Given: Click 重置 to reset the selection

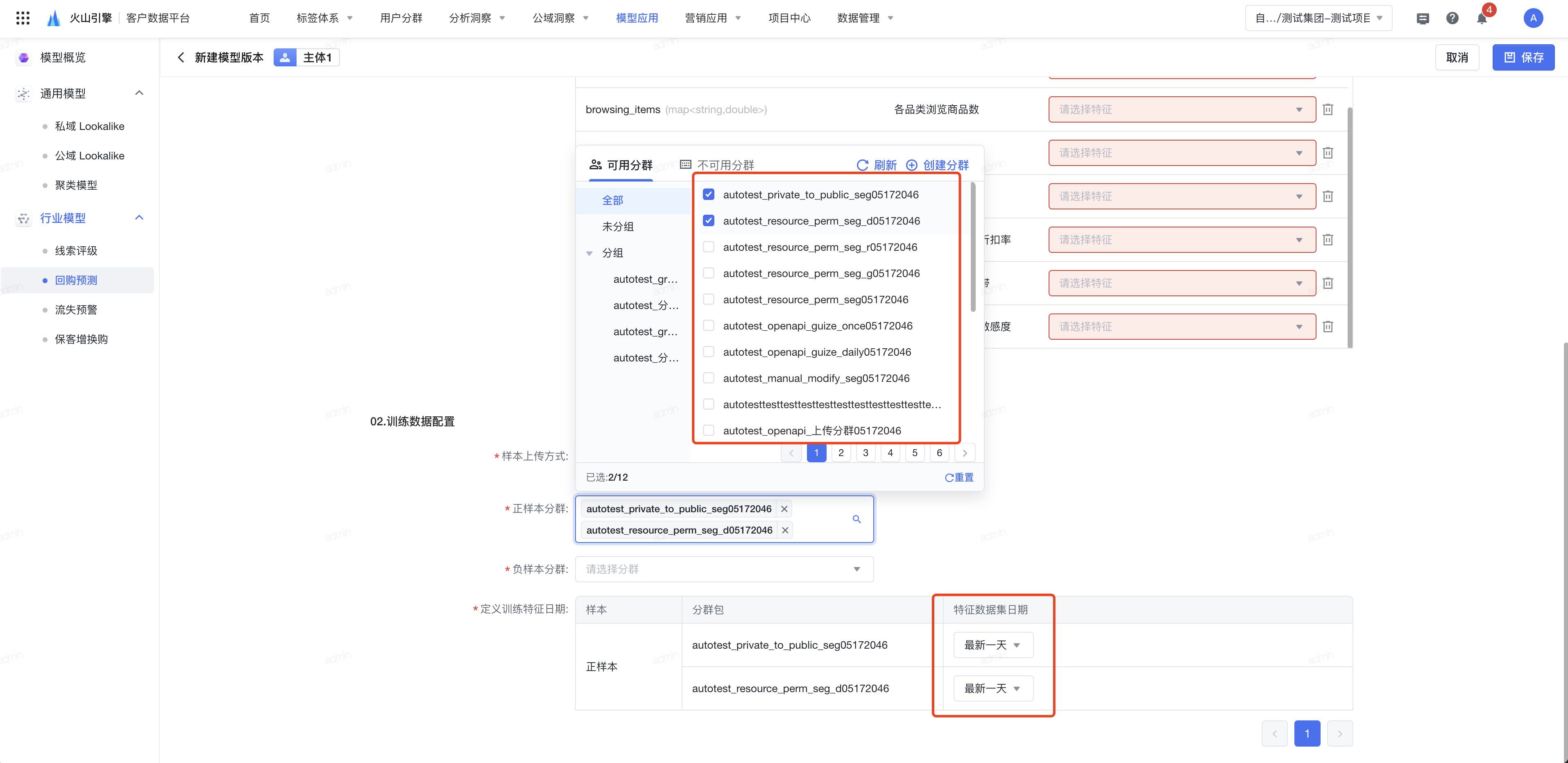Looking at the screenshot, I should click(958, 477).
